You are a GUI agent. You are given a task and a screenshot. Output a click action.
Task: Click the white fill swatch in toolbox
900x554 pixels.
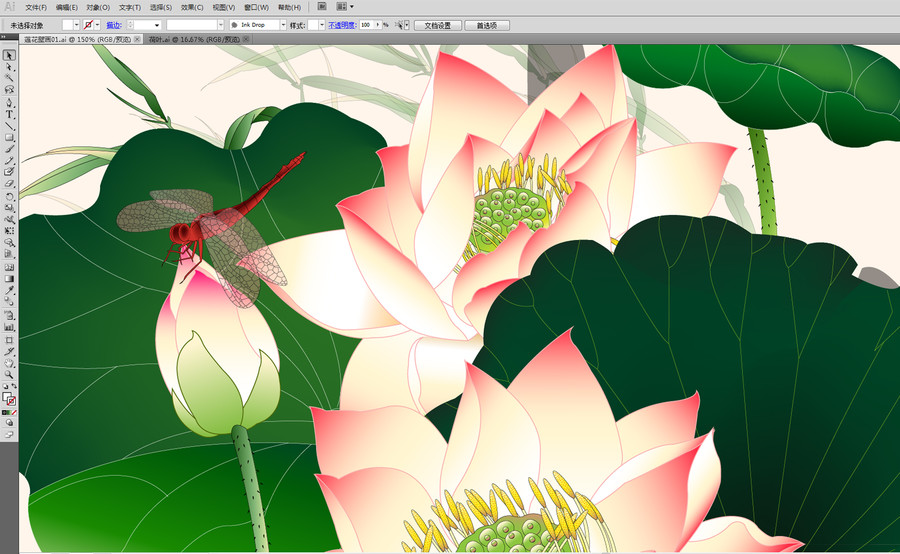click(6, 396)
